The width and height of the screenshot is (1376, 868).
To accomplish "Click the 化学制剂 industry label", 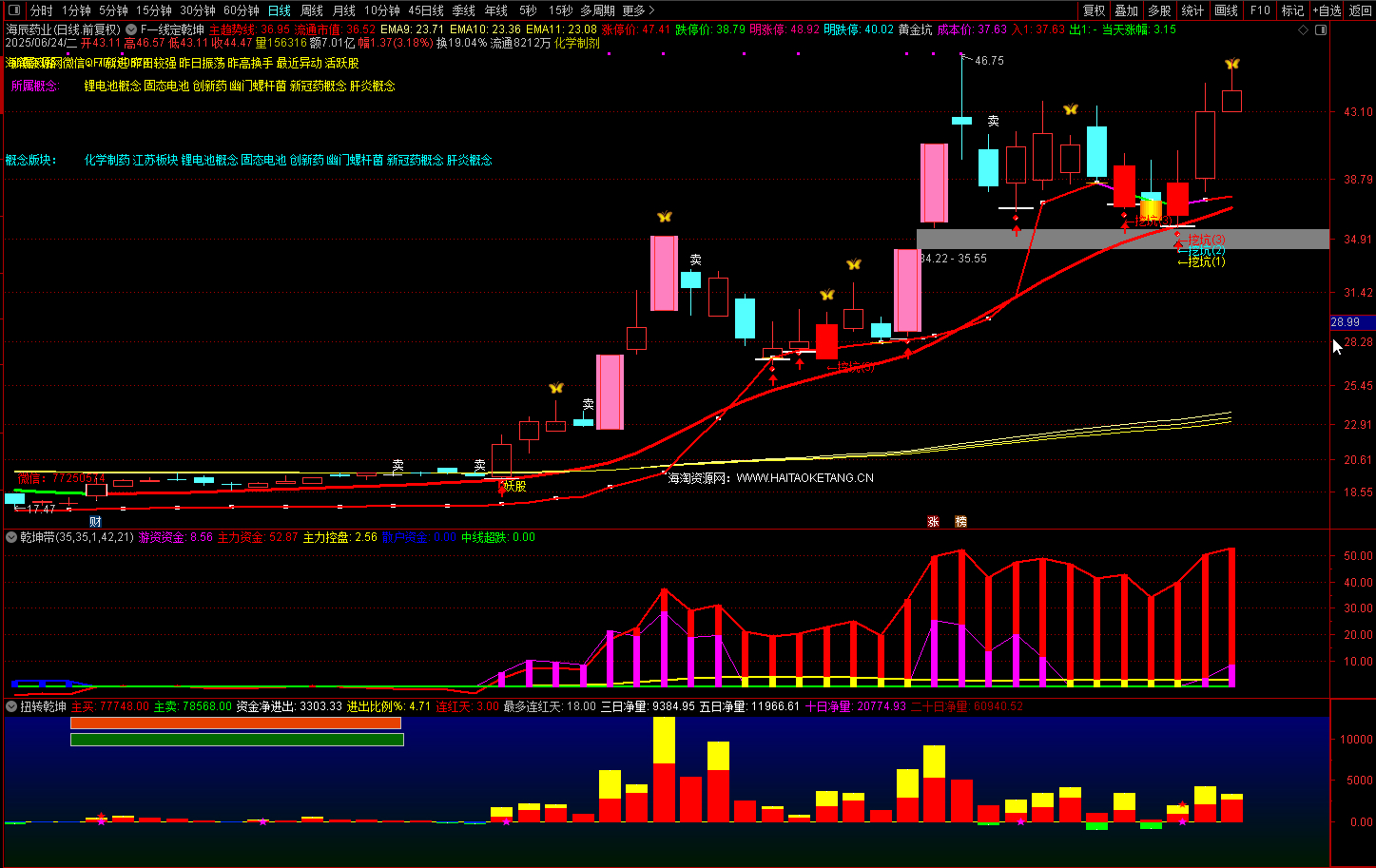I will click(x=577, y=43).
